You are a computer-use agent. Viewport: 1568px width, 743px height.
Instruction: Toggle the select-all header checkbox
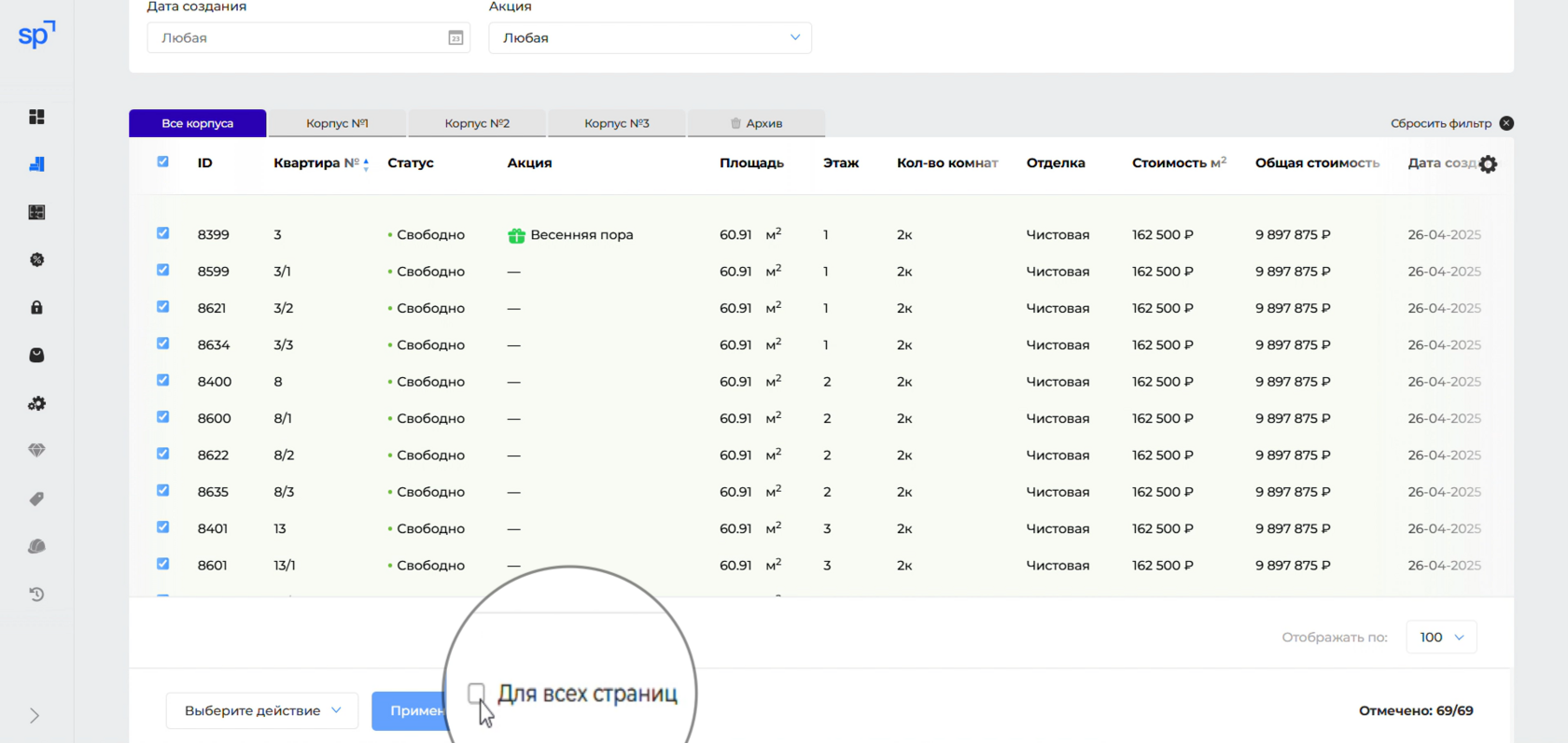163,161
